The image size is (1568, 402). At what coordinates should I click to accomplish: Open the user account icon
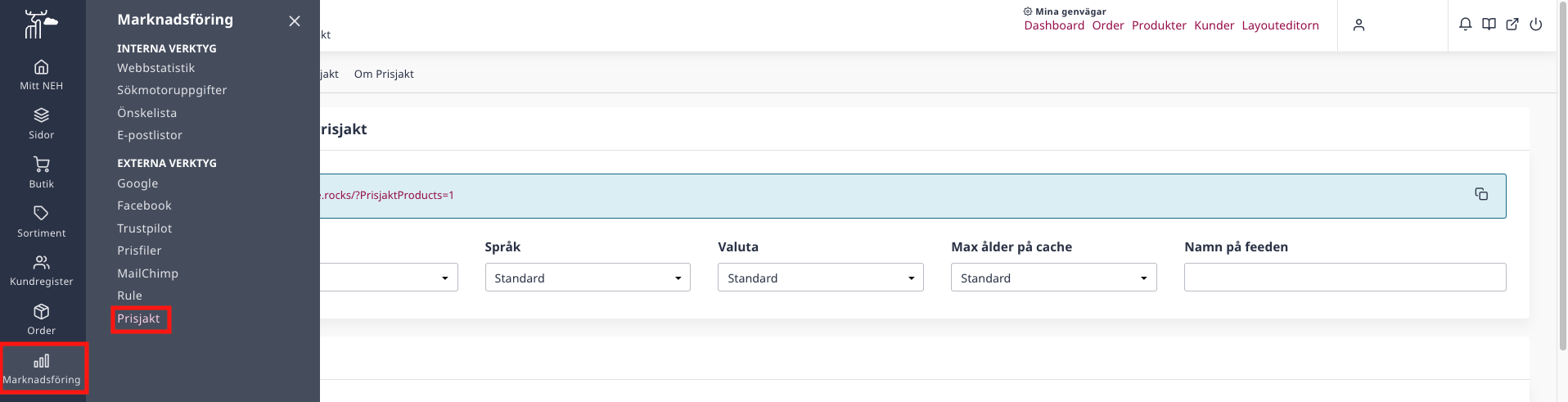1359,25
